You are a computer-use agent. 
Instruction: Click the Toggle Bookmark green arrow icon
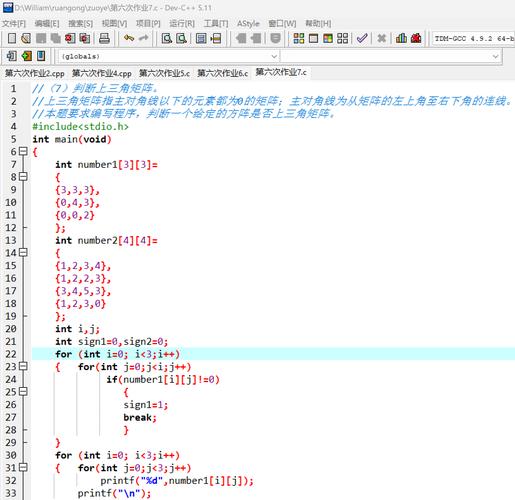26,56
